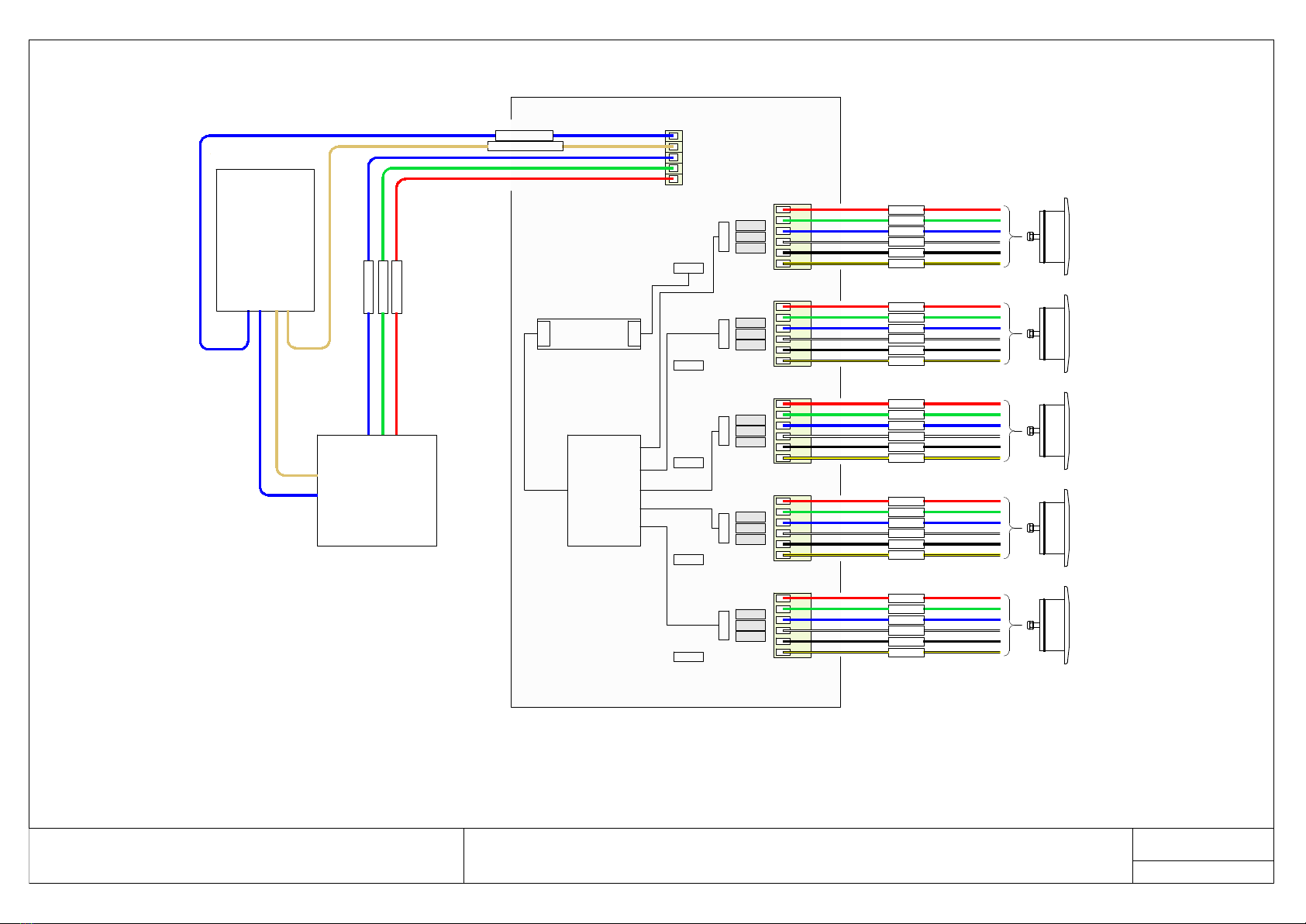Click the central controller box inside the panel
1306x924 pixels.
coord(604,491)
